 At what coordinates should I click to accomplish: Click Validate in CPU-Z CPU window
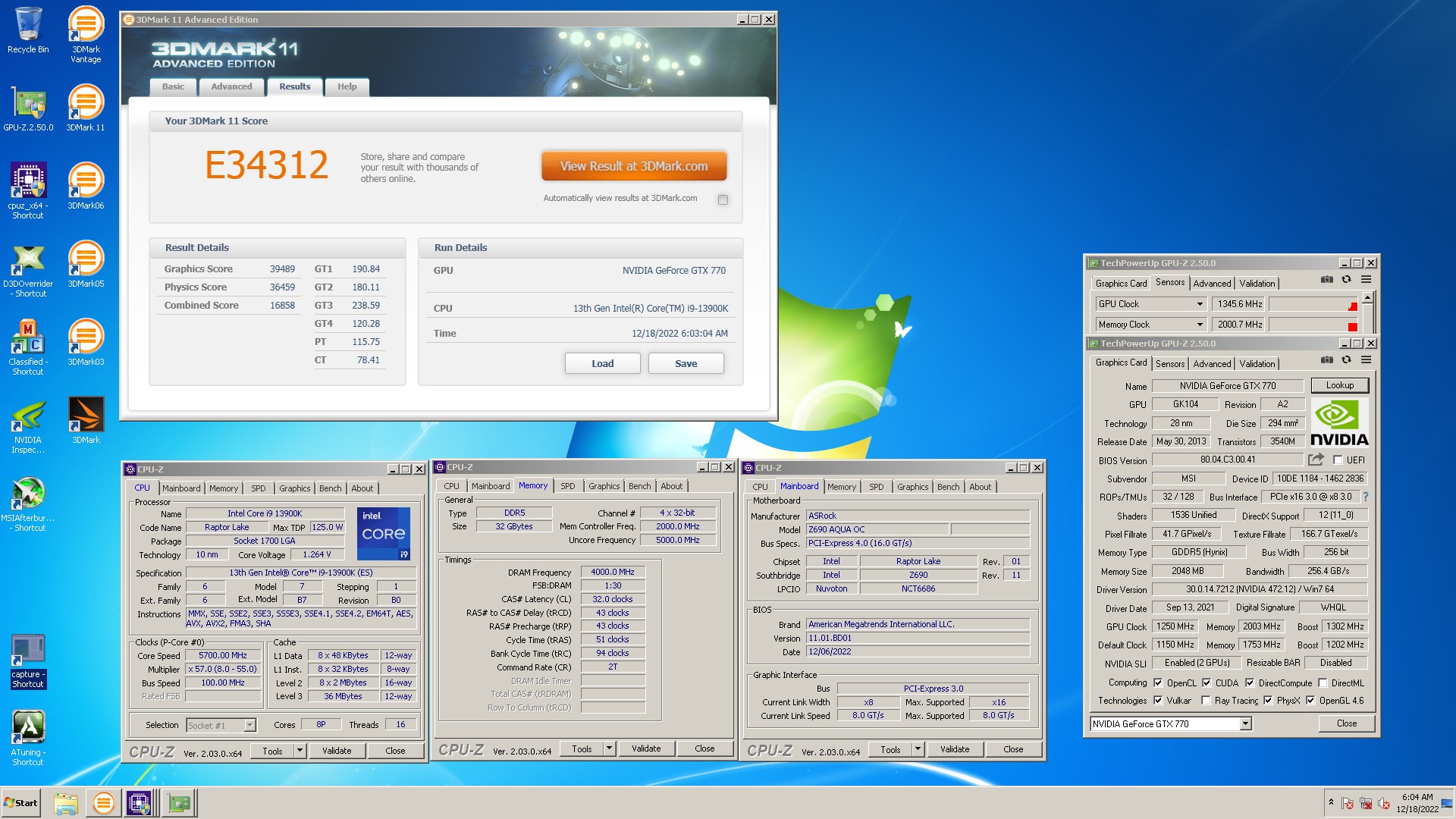337,751
